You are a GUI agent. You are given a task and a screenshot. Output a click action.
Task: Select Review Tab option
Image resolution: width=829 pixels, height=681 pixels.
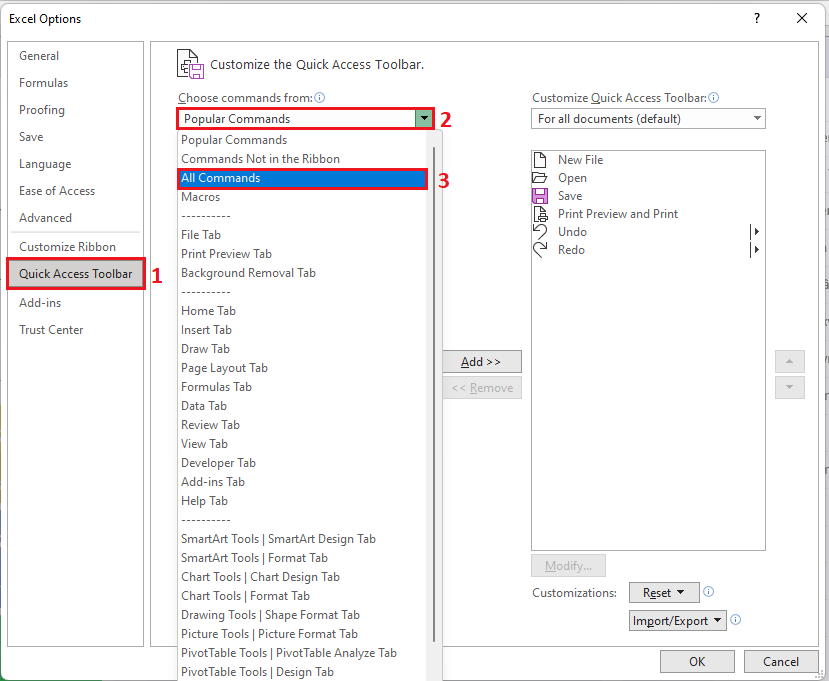[303, 425]
